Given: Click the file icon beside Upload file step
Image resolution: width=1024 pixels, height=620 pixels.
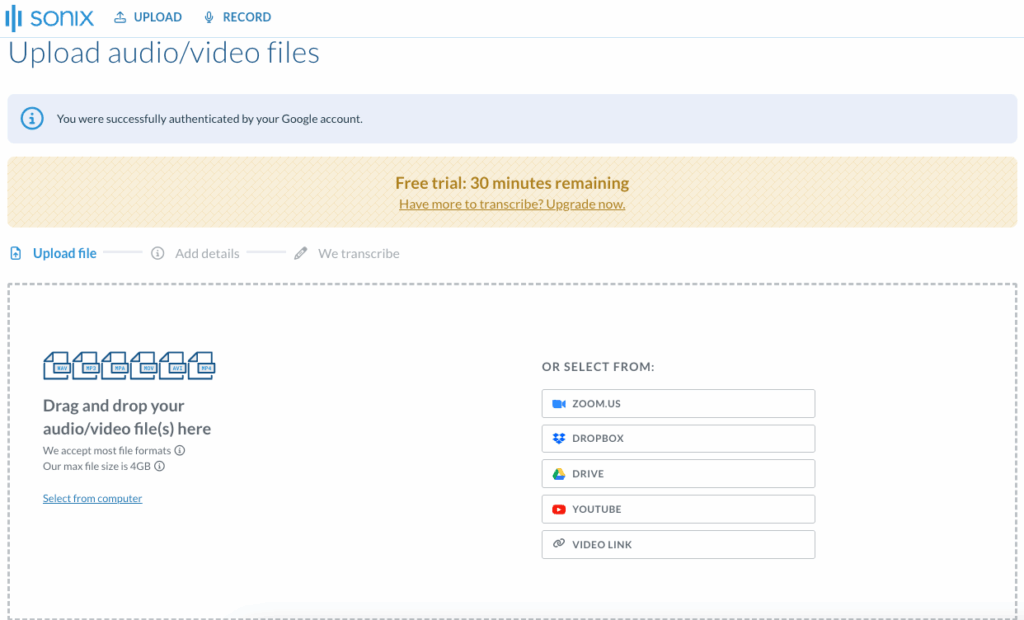Looking at the screenshot, I should (x=14, y=253).
